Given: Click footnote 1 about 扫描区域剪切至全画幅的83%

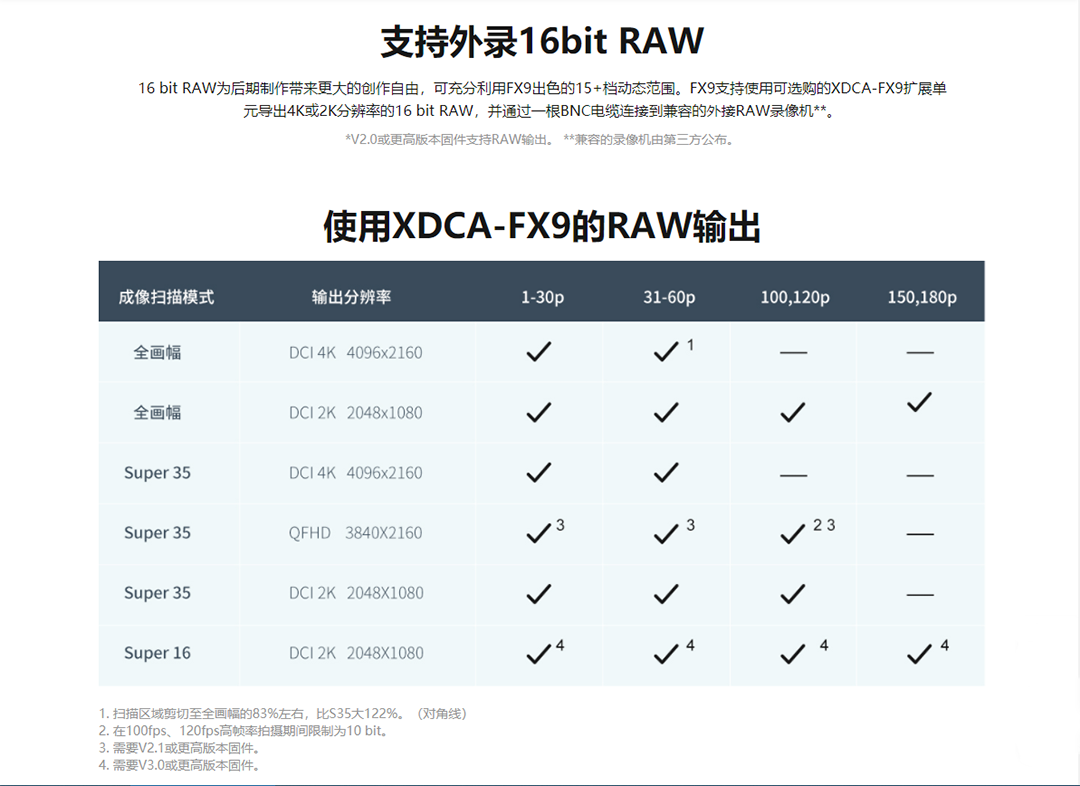Looking at the screenshot, I should tap(283, 714).
